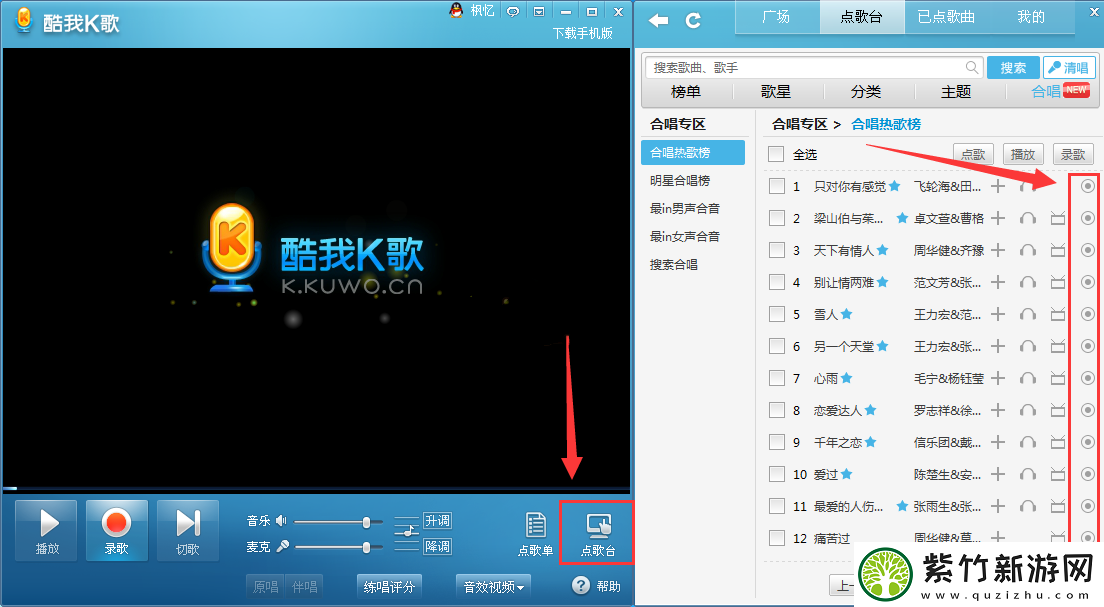Mute the 音乐 speaker icon
The image size is (1104, 607).
point(282,521)
